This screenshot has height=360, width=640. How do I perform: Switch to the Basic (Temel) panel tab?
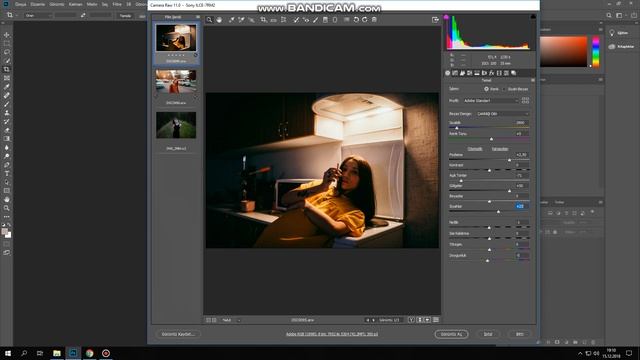click(x=447, y=73)
